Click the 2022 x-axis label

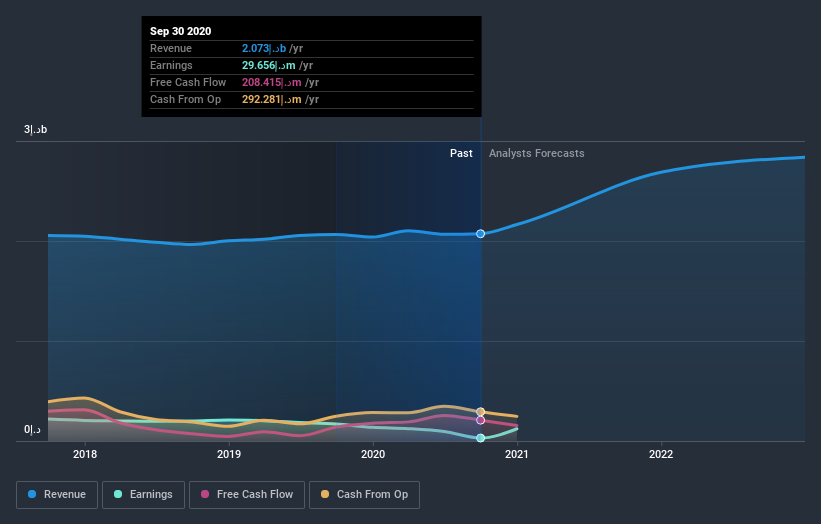pyautogui.click(x=661, y=454)
